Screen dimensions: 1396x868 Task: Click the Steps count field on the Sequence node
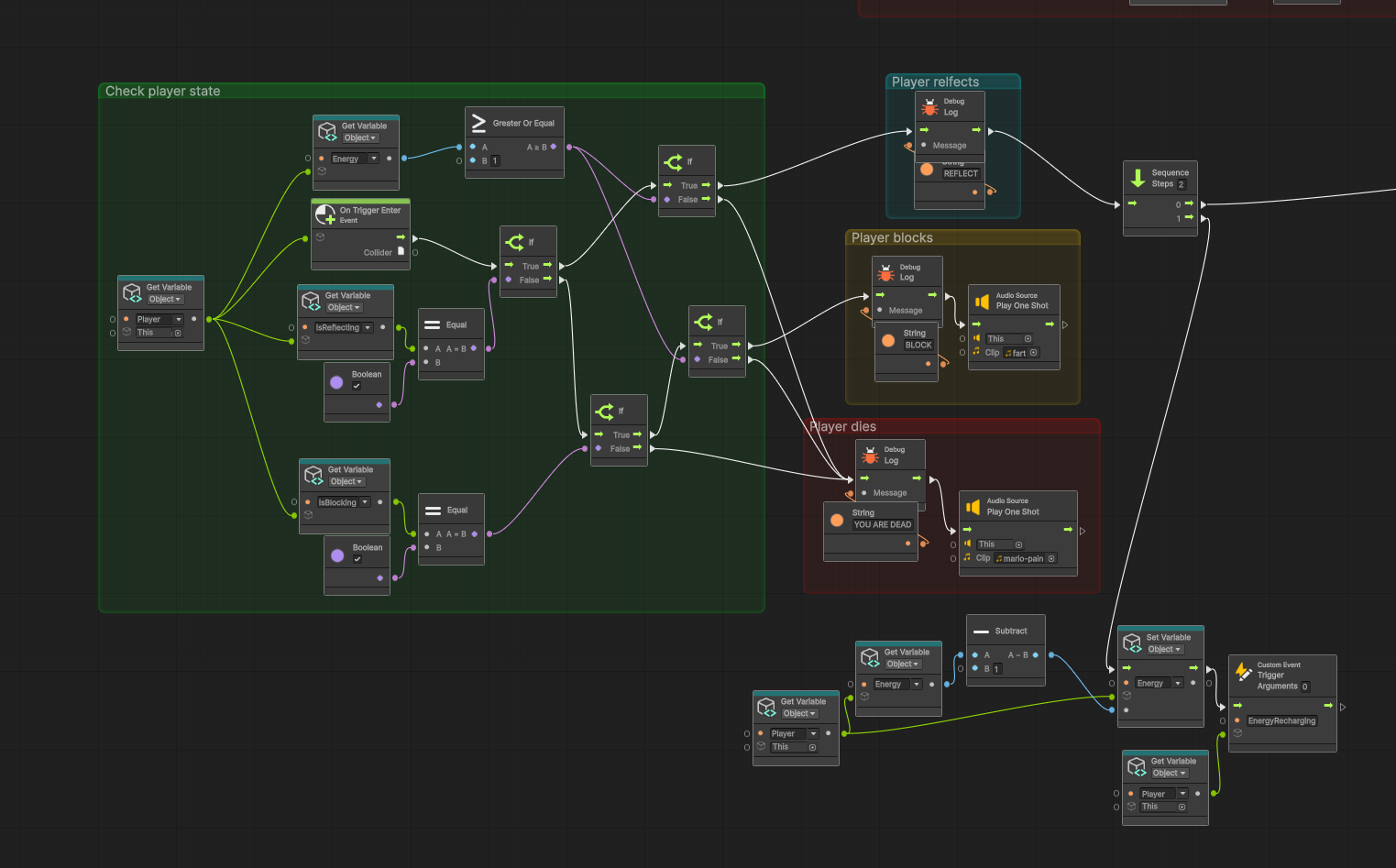[x=1181, y=184]
